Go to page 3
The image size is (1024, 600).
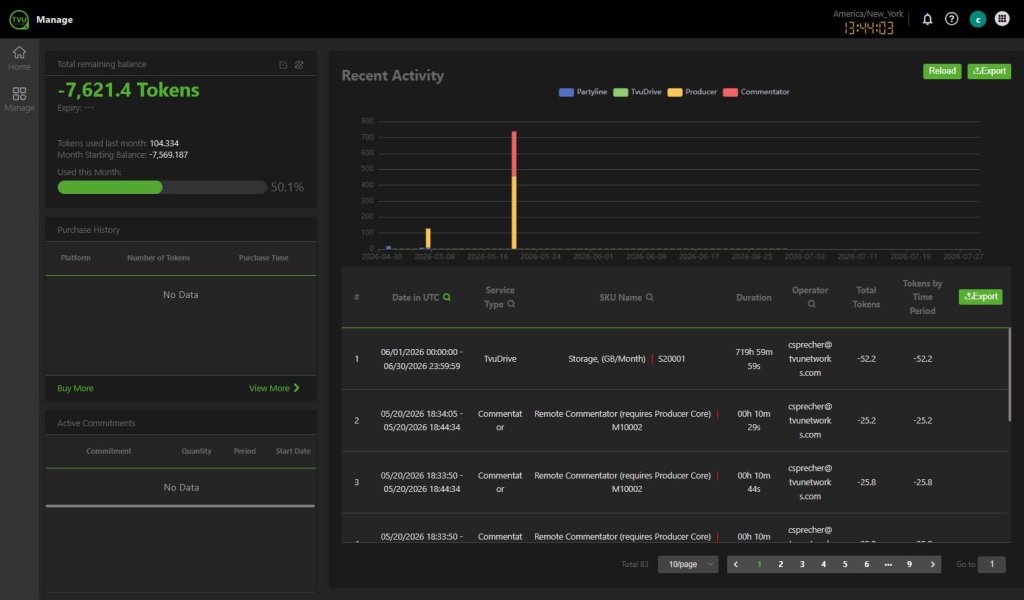click(802, 564)
